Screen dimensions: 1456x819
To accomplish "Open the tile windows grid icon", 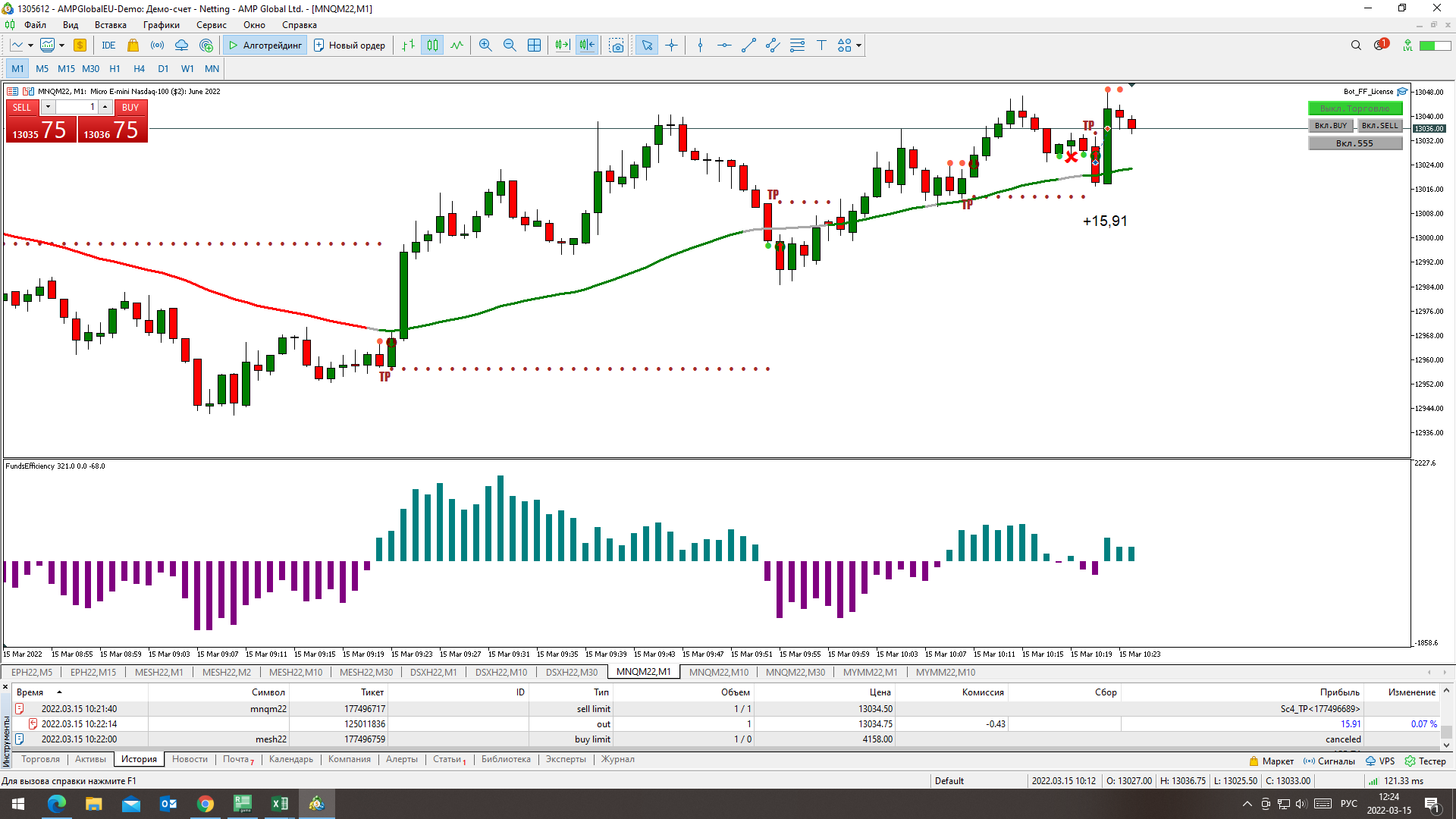I will [x=534, y=45].
